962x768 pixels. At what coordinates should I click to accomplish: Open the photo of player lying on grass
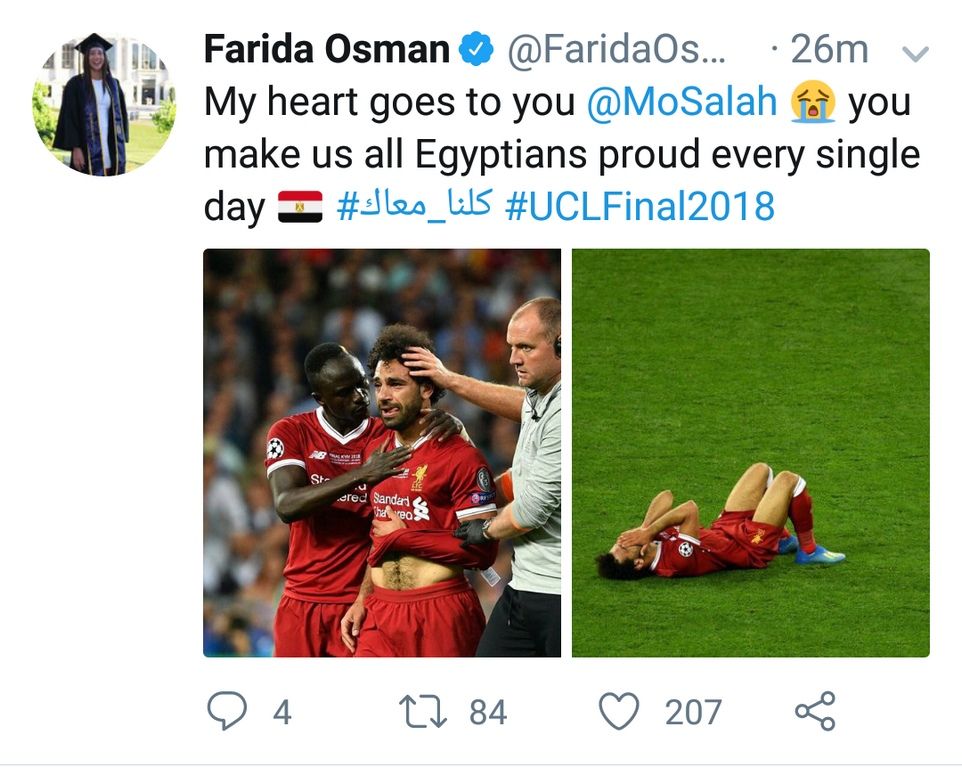click(x=750, y=453)
